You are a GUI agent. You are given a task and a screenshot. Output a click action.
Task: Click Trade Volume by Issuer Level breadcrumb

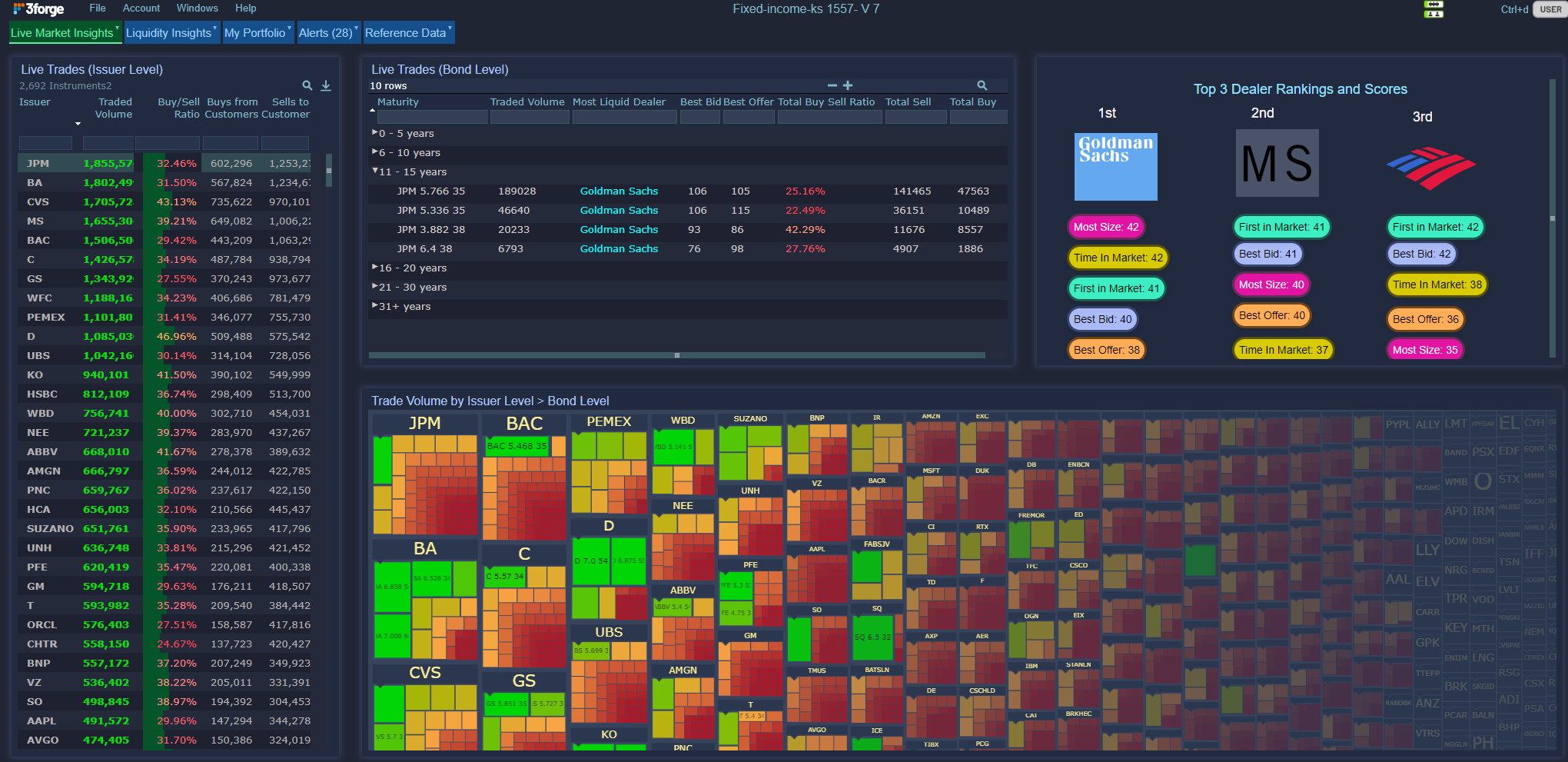click(x=452, y=401)
